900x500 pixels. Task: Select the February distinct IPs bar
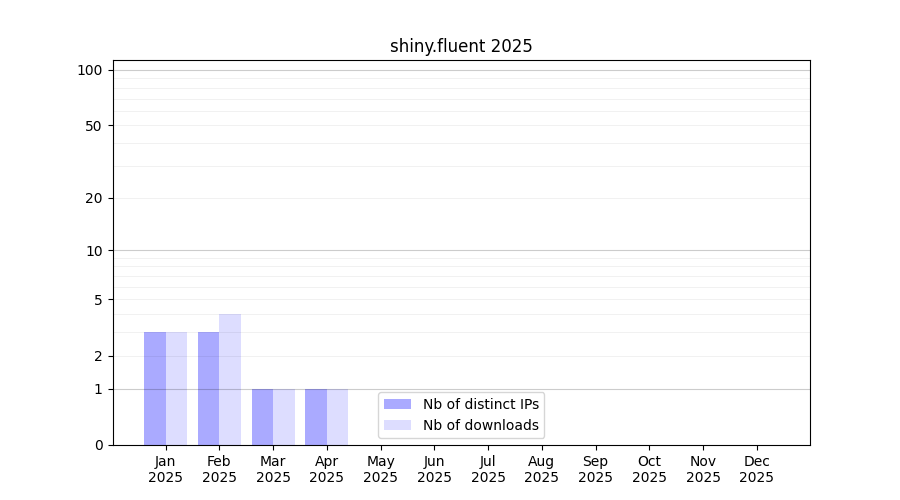coord(208,388)
